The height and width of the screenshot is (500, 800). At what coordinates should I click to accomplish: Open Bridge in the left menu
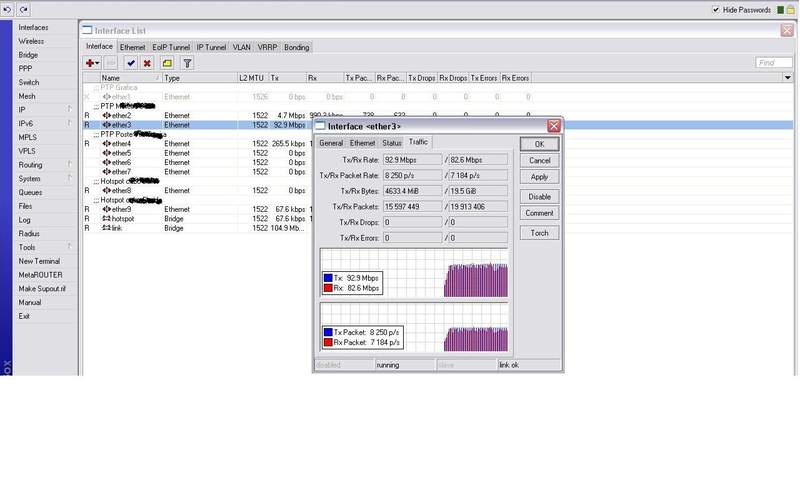click(28, 55)
